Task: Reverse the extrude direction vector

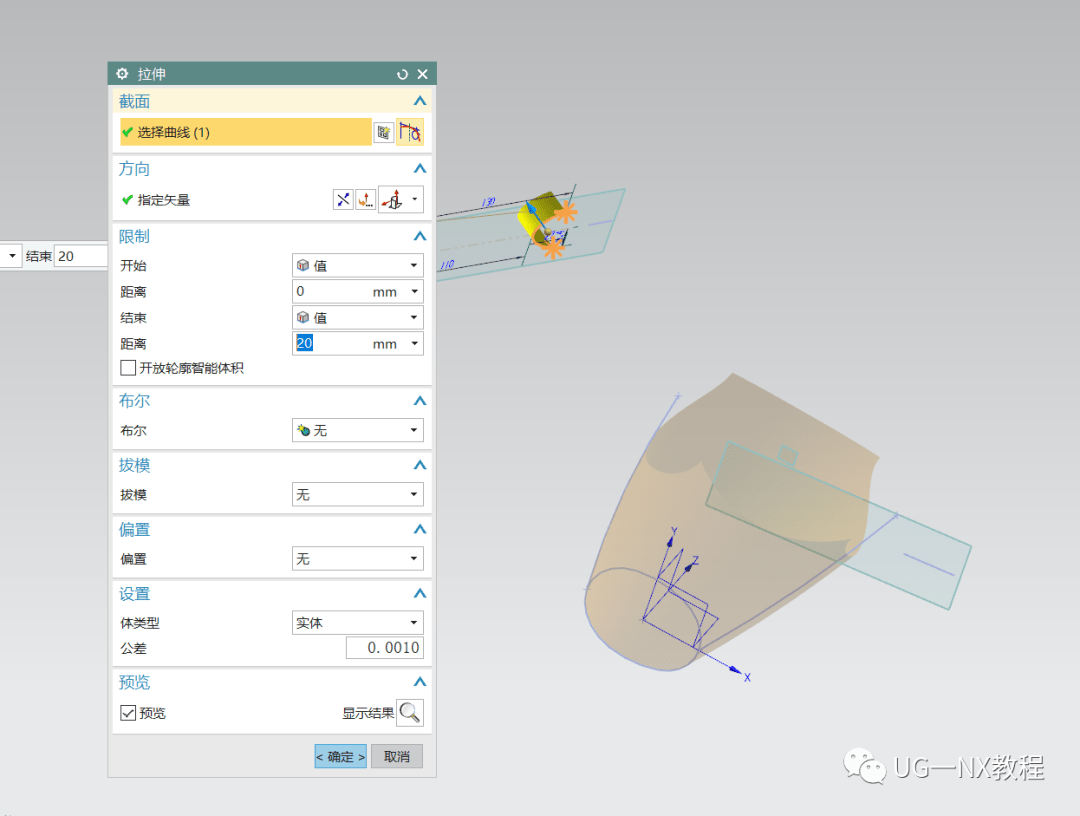Action: (x=343, y=200)
